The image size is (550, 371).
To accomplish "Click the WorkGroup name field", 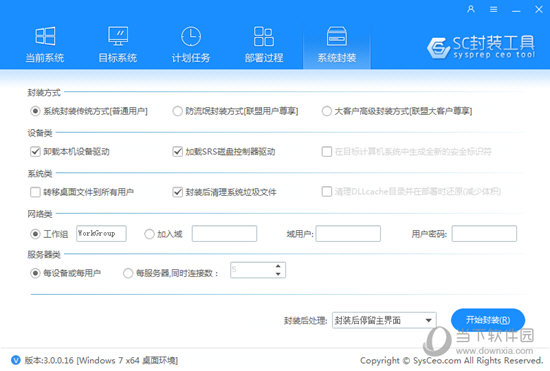I will pyautogui.click(x=101, y=234).
